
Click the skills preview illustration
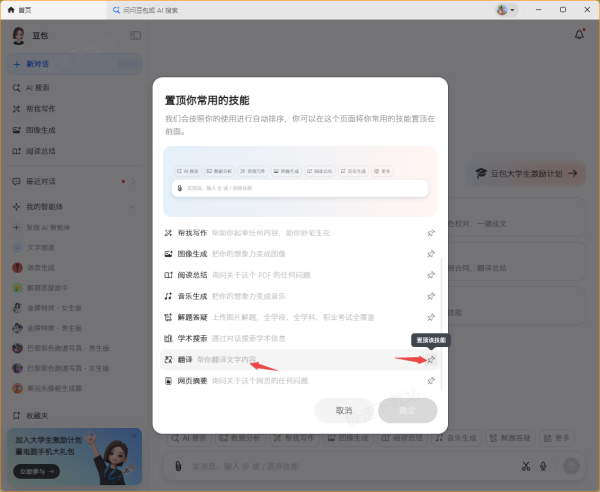300,181
